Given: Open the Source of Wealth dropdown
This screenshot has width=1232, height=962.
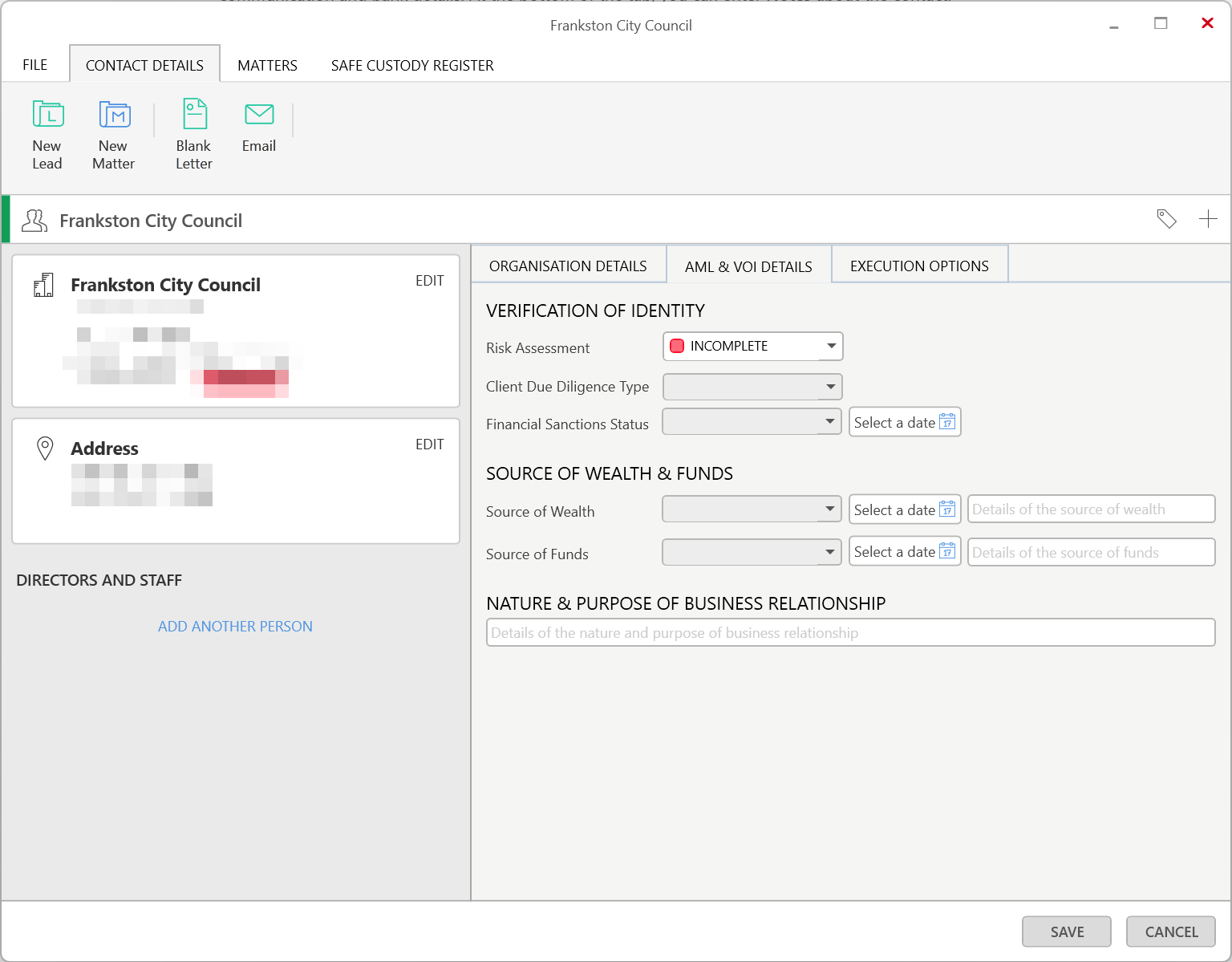Looking at the screenshot, I should [830, 509].
